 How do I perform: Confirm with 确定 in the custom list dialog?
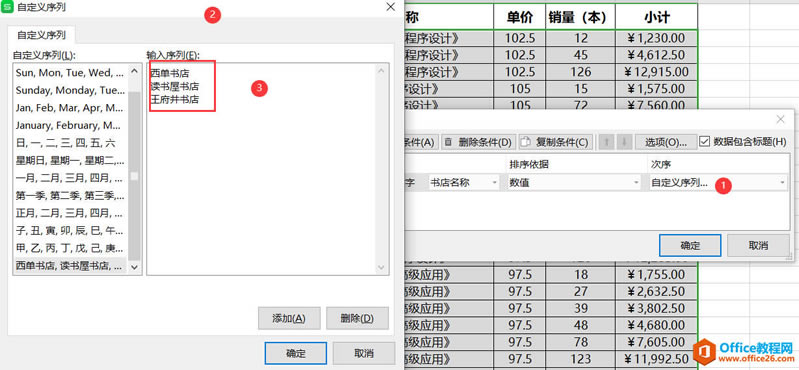pos(296,353)
